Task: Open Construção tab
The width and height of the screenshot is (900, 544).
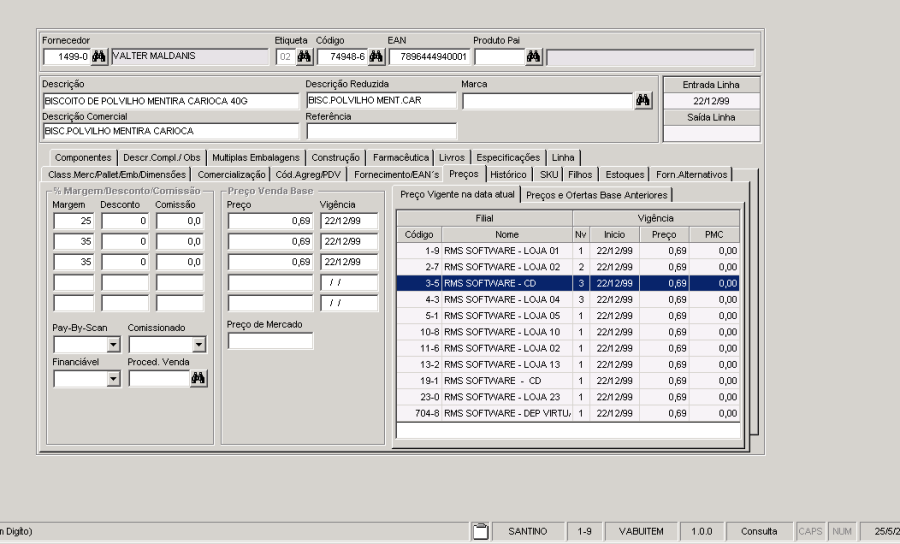Action: (x=336, y=158)
